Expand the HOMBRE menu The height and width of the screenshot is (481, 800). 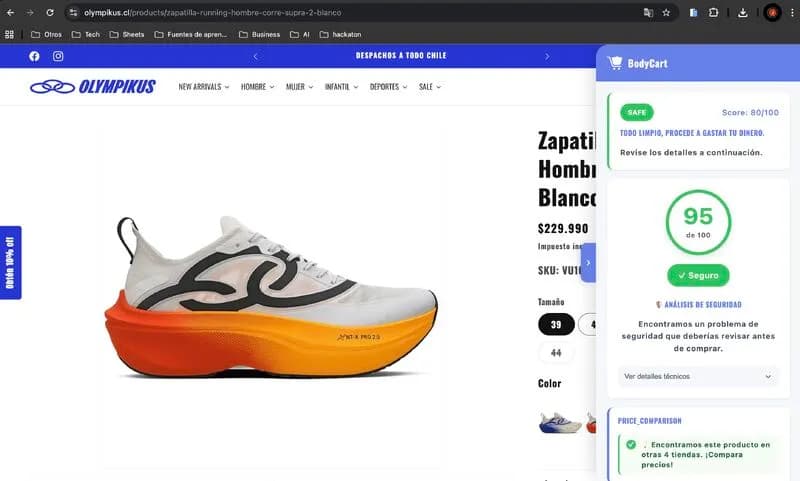tap(257, 87)
